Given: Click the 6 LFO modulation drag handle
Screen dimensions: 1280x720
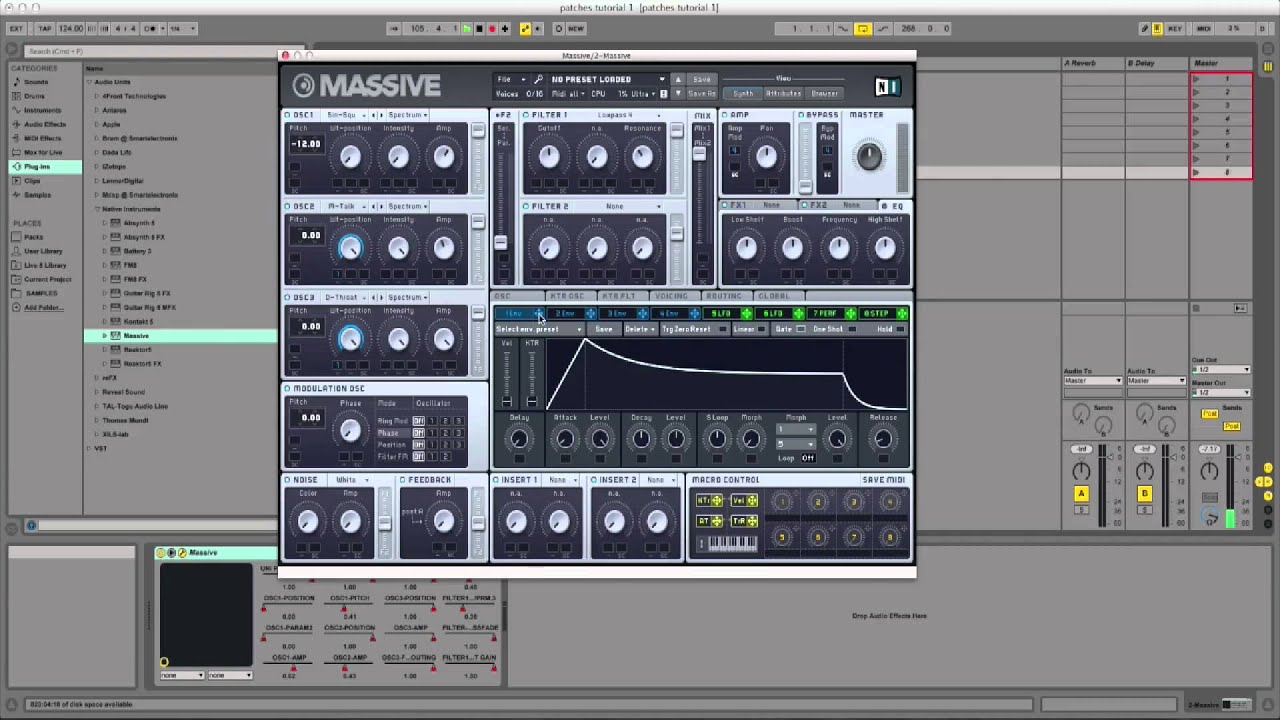Looking at the screenshot, I should [x=798, y=314].
